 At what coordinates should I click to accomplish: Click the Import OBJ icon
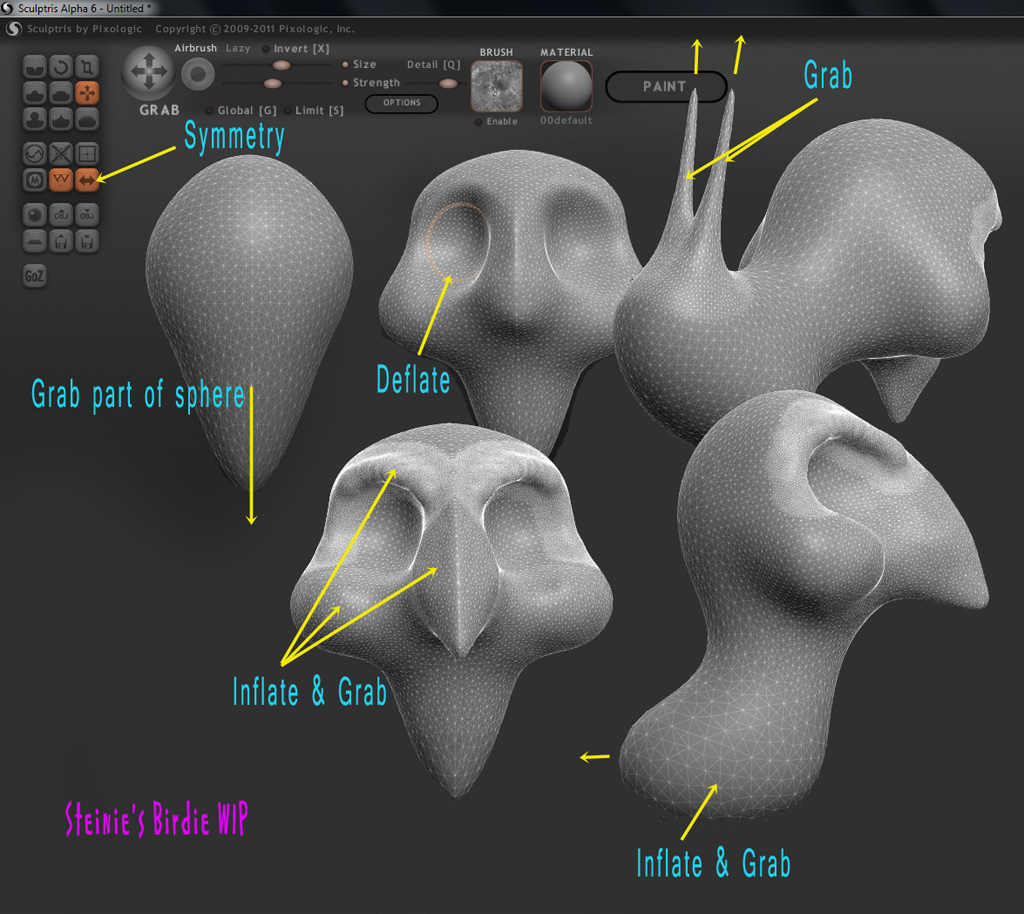[x=61, y=215]
